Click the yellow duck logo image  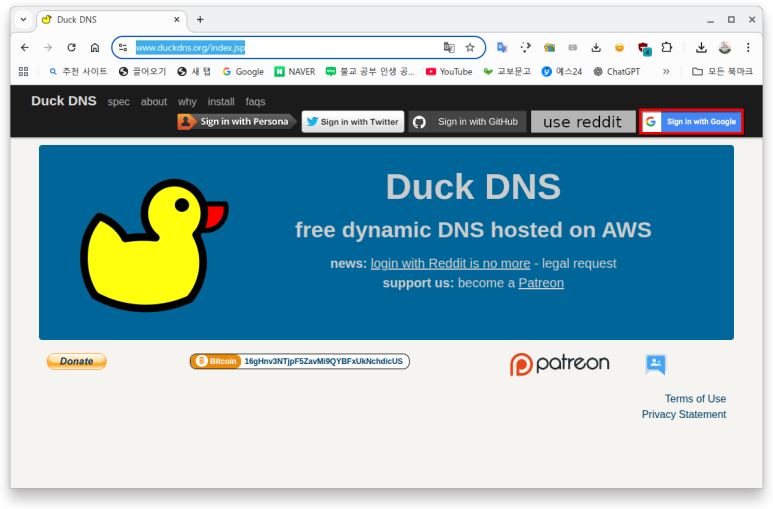pos(154,245)
